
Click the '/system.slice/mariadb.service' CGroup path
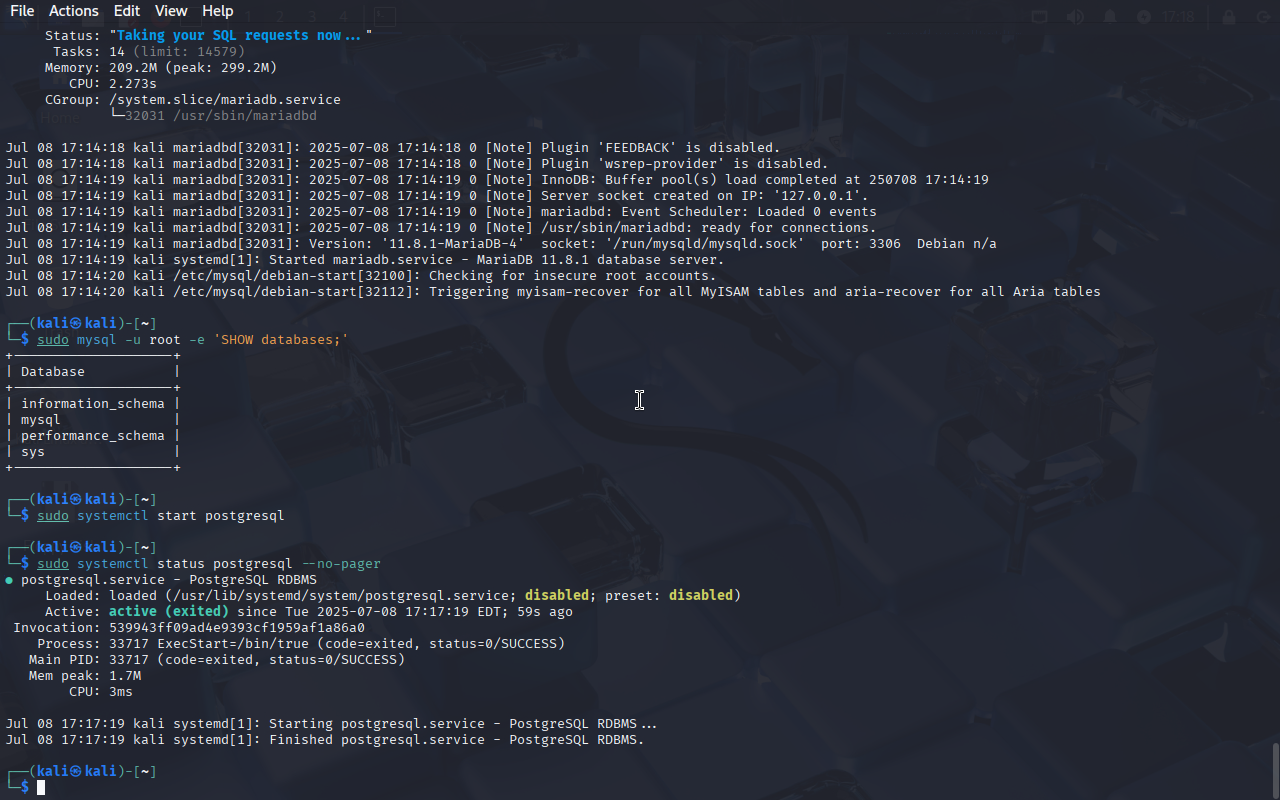click(x=225, y=99)
